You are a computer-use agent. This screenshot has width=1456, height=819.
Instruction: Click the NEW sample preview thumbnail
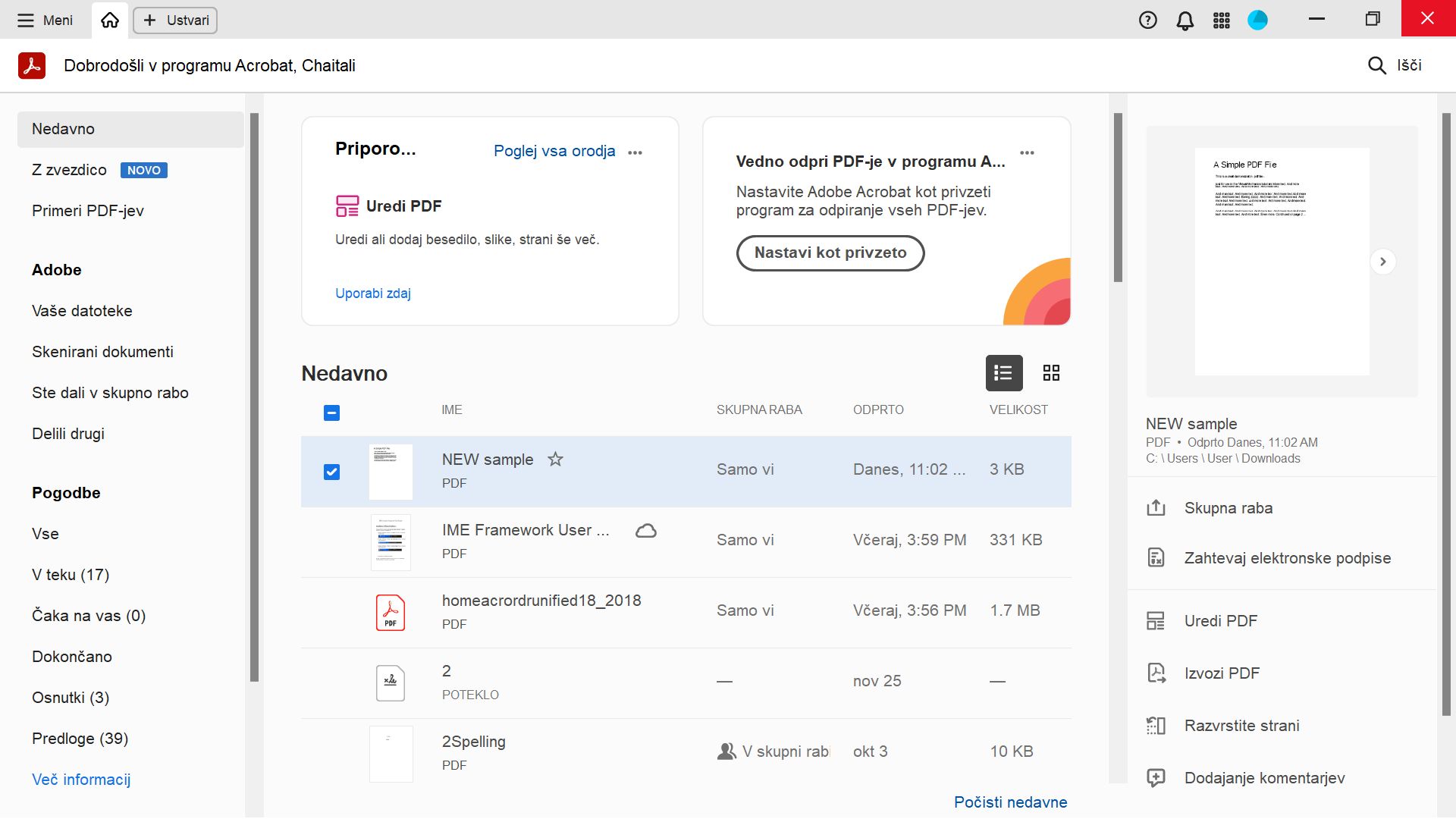(1282, 262)
